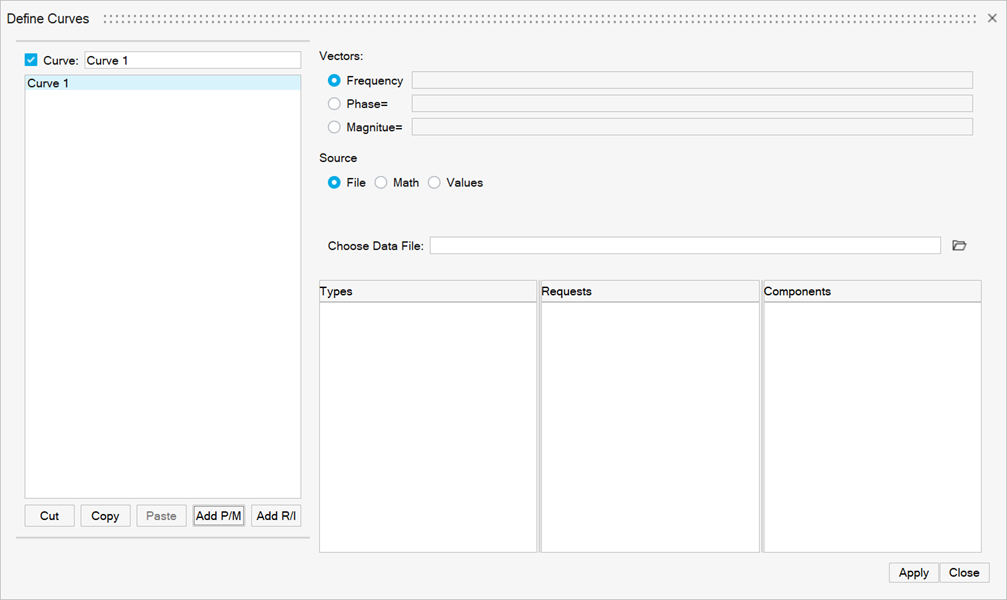This screenshot has width=1007, height=600.
Task: Select Curve 1 in the curve list
Action: (x=162, y=84)
